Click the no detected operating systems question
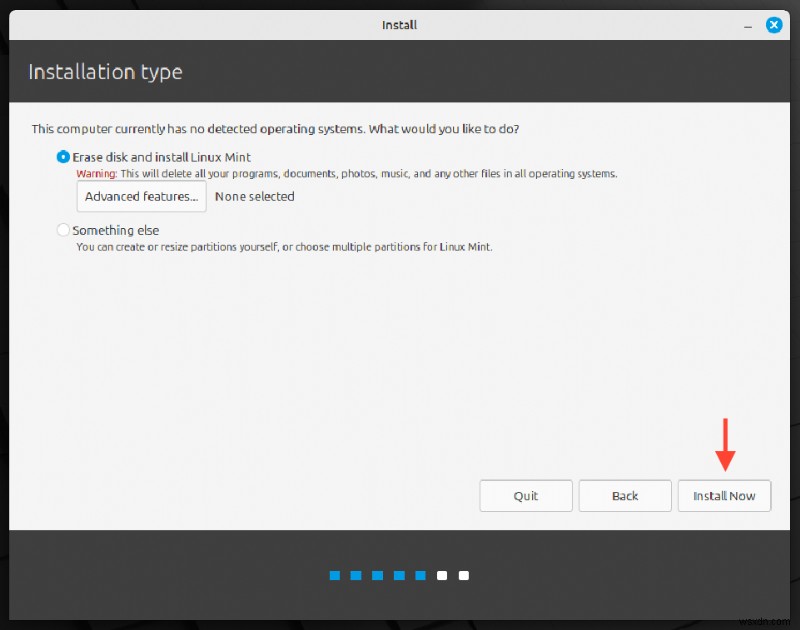This screenshot has height=630, width=800. (x=276, y=129)
